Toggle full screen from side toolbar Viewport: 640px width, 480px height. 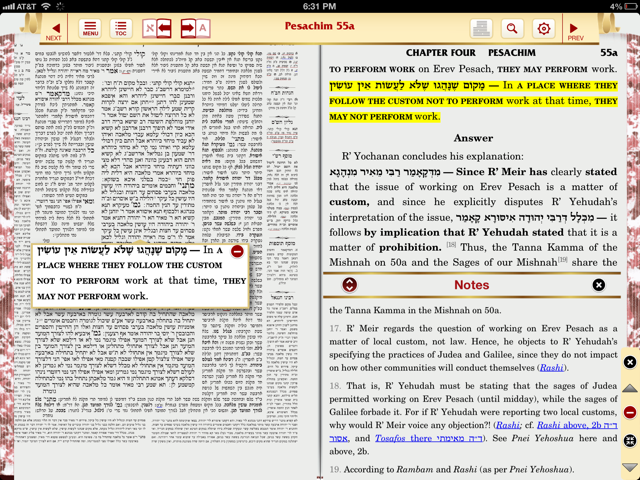pyautogui.click(x=630, y=440)
